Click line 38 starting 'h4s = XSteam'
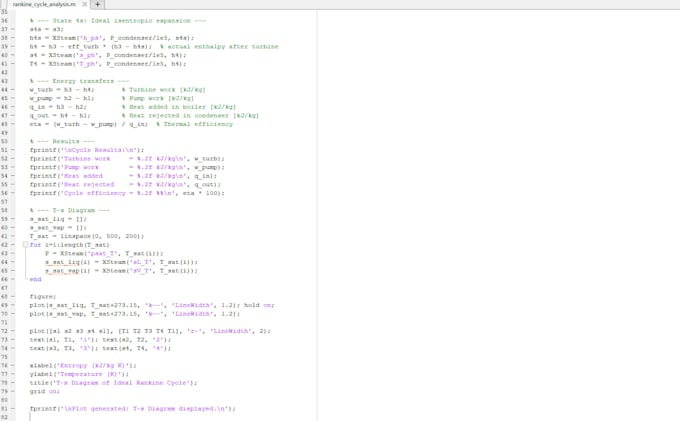The width and height of the screenshot is (680, 421). (x=112, y=38)
